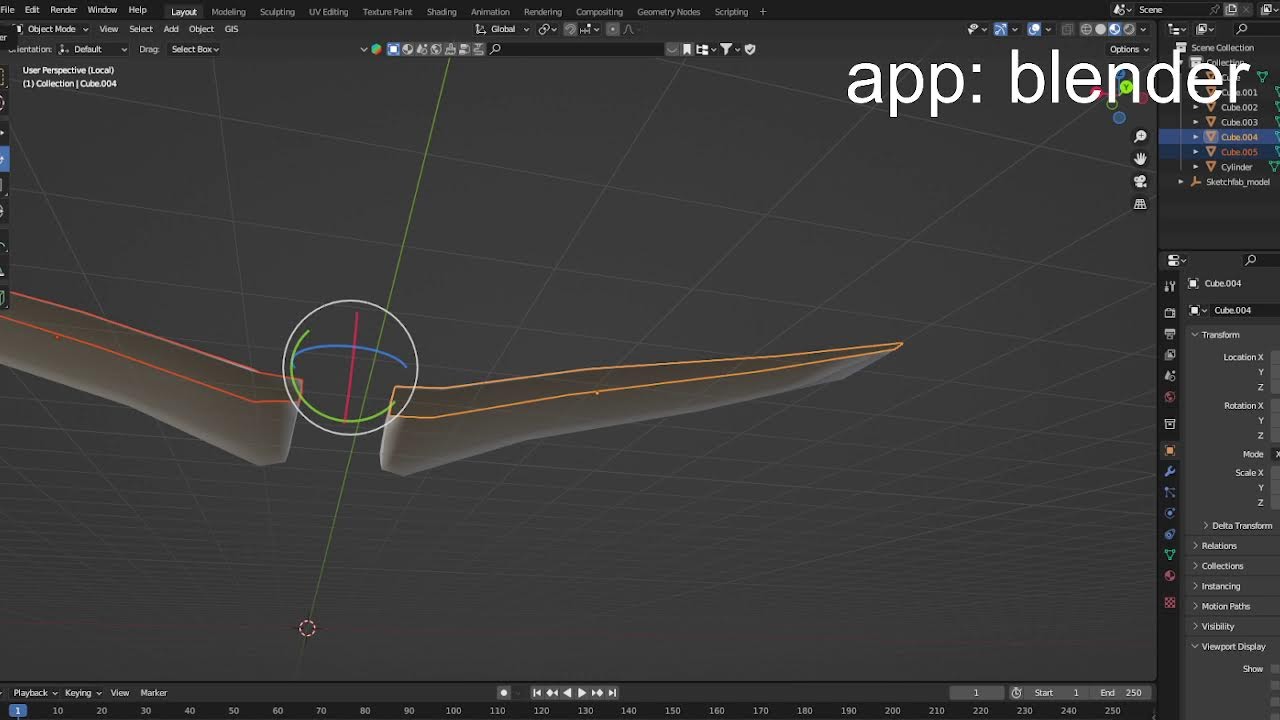Viewport: 1280px width, 720px height.
Task: Switch to the Geometry Nodes workspace tab
Action: [x=668, y=12]
